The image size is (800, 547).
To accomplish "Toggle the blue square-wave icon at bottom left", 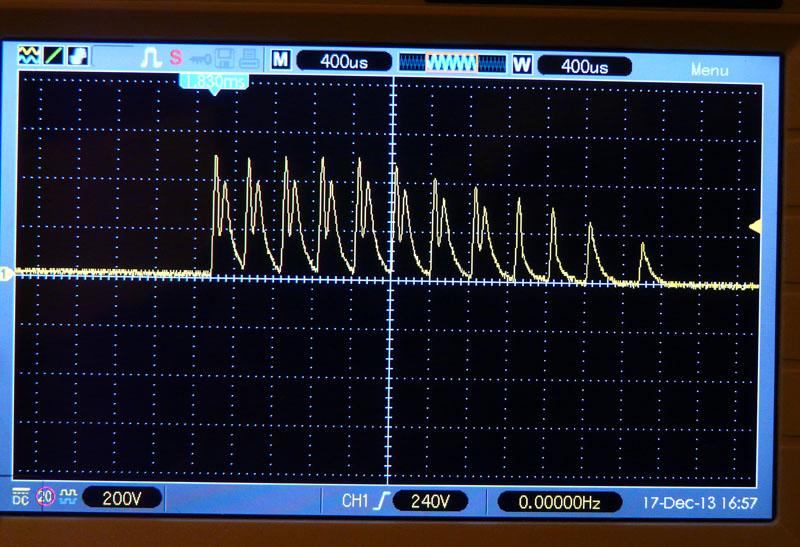I will pyautogui.click(x=68, y=497).
